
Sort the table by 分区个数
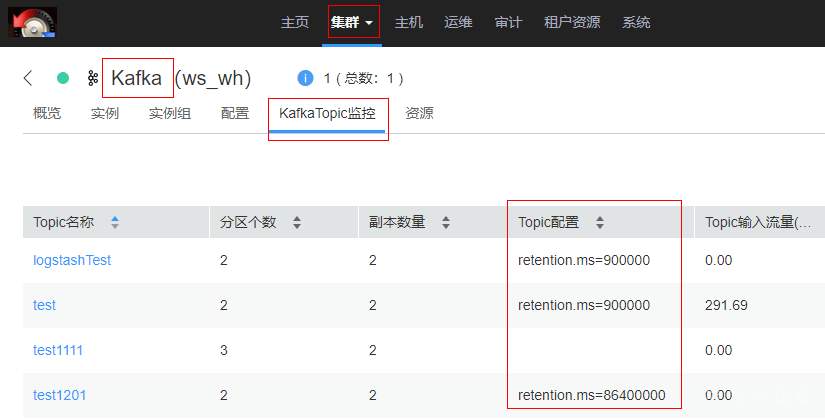click(297, 223)
